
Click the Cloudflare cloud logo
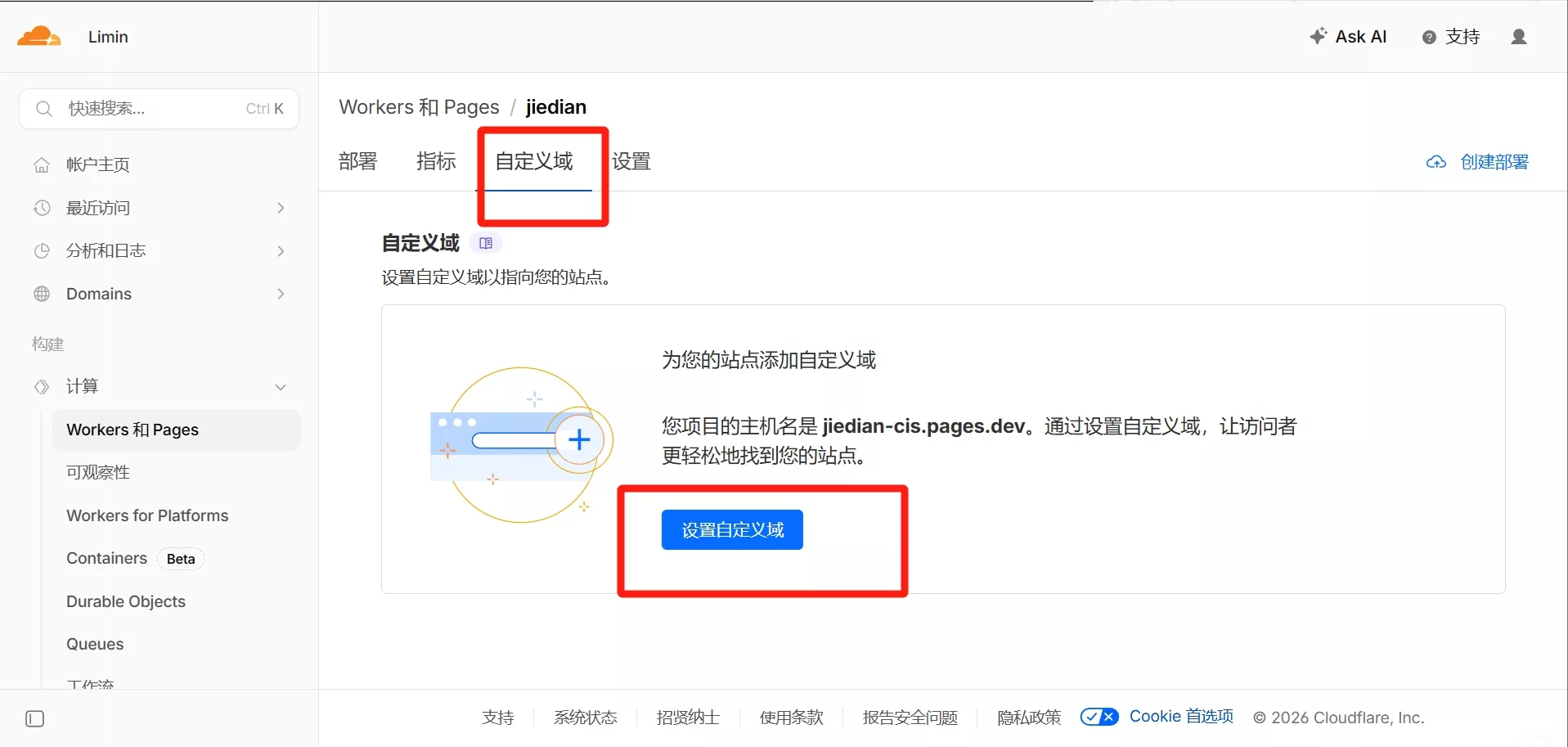pos(39,37)
